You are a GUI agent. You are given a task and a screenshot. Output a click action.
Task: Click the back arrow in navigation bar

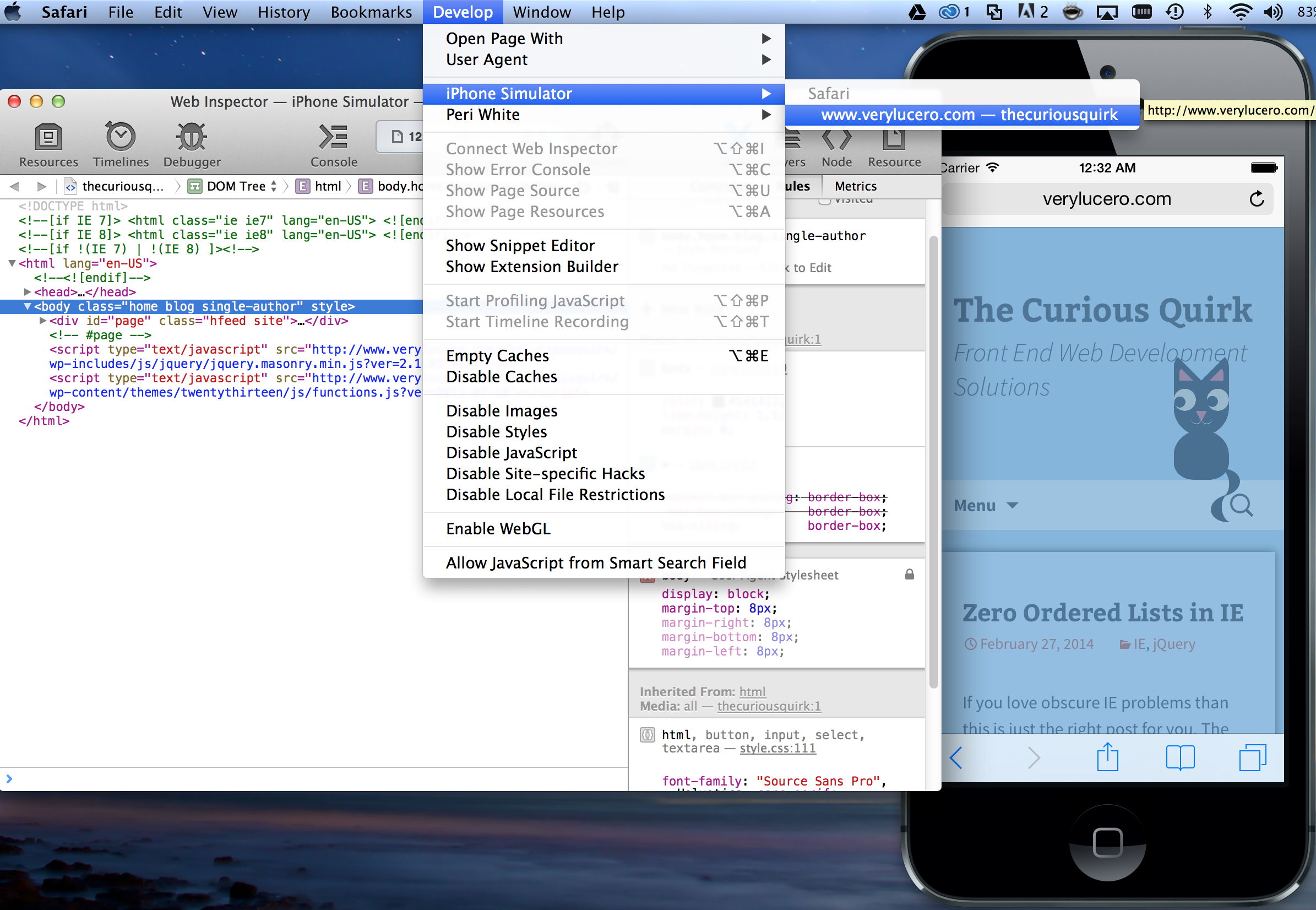tap(15, 186)
